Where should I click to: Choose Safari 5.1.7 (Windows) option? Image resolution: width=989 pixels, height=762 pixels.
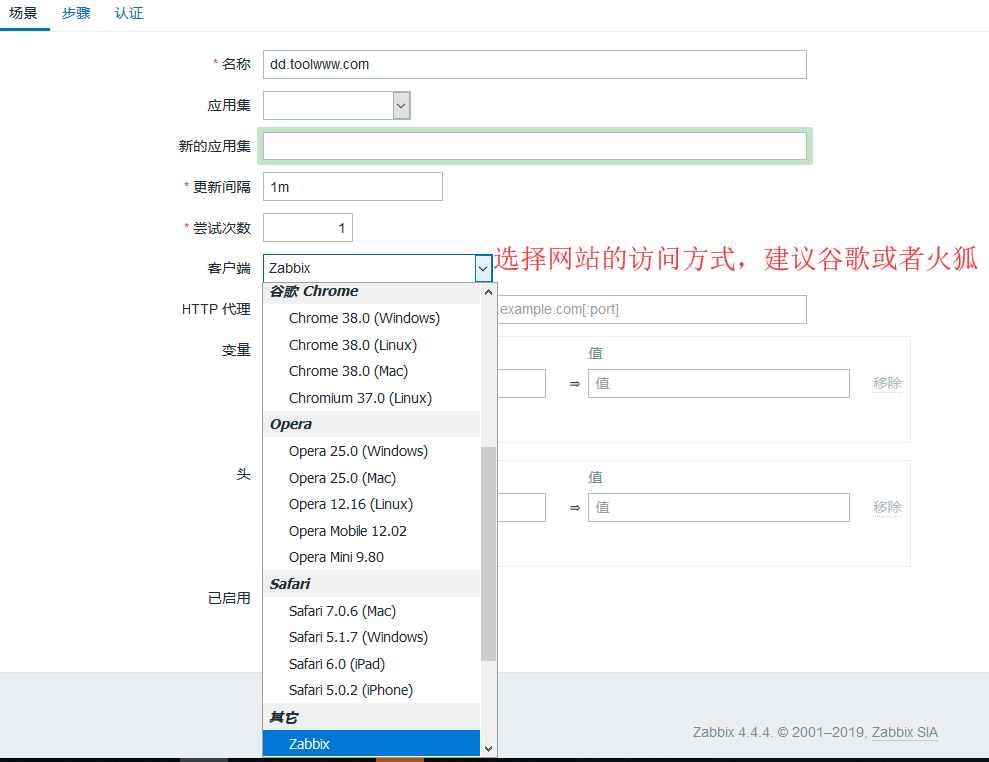(371, 637)
